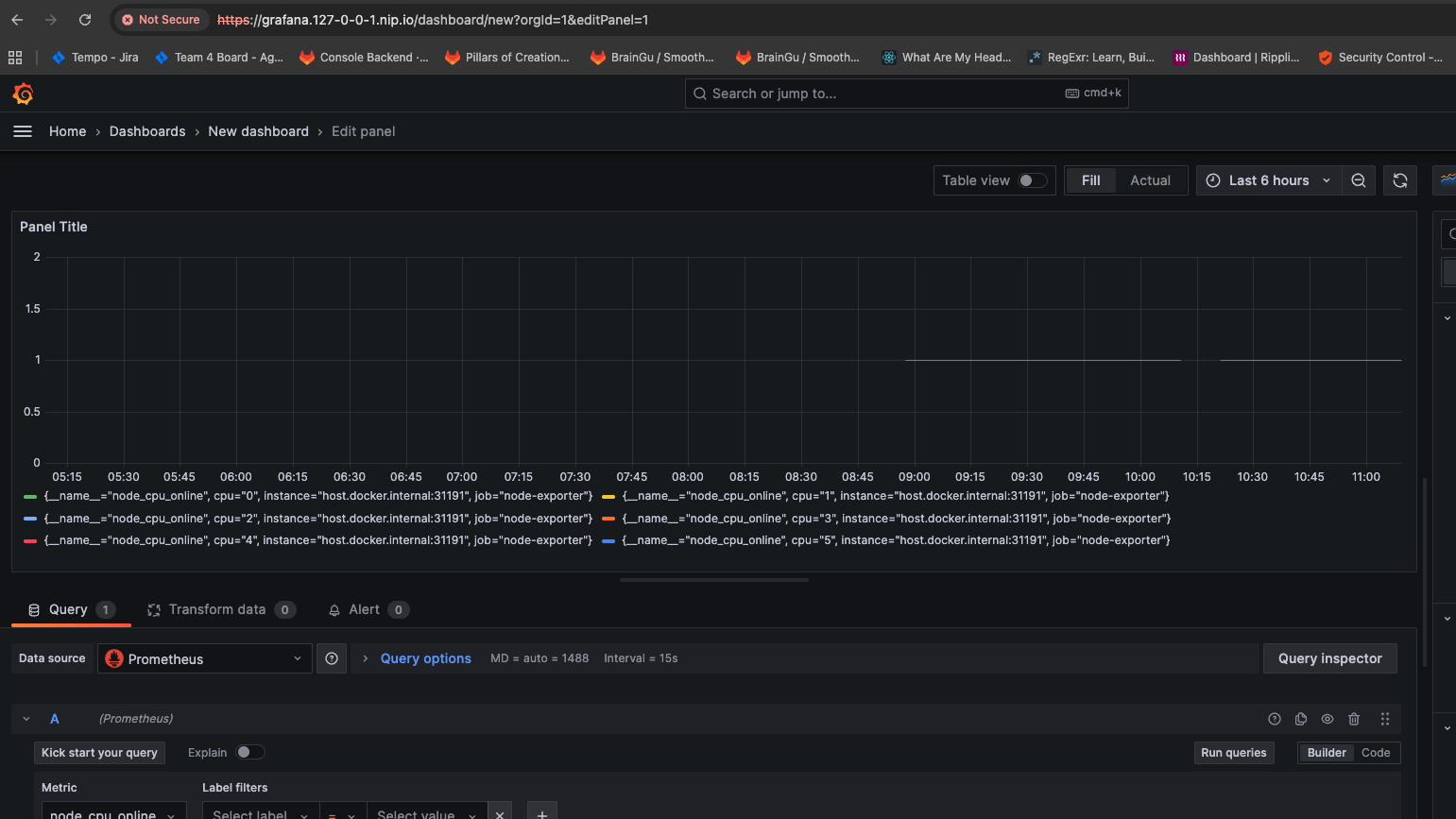Click Kick start your query button
Screen dimensions: 1456x819
coord(99,753)
